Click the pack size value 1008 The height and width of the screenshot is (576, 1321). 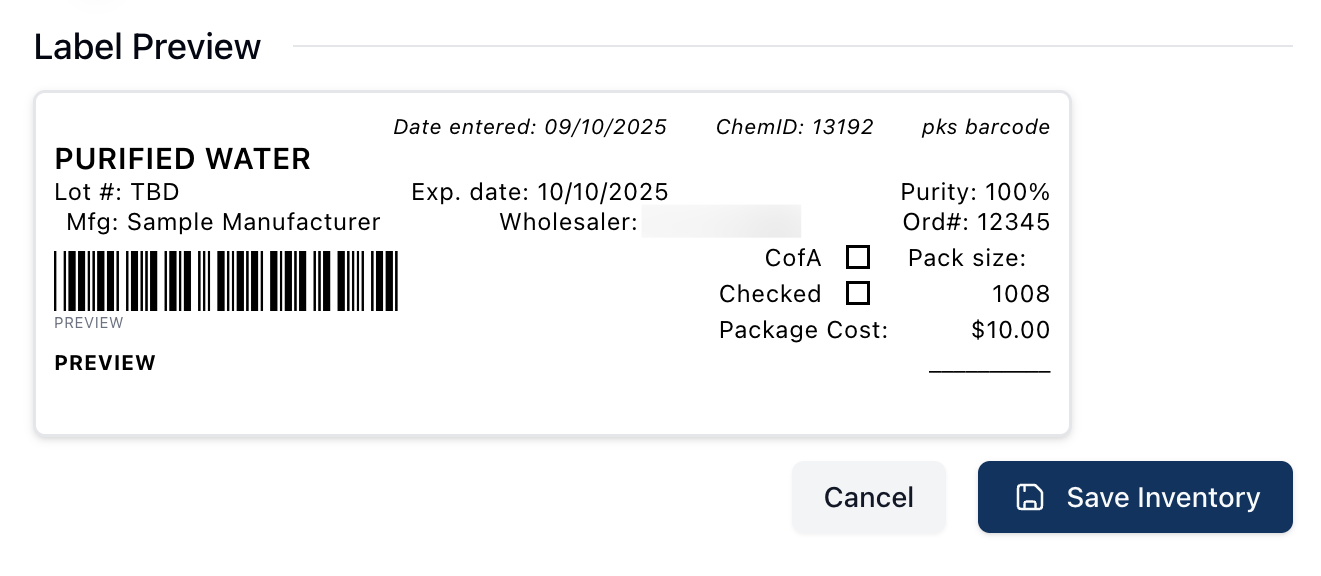(x=1021, y=294)
